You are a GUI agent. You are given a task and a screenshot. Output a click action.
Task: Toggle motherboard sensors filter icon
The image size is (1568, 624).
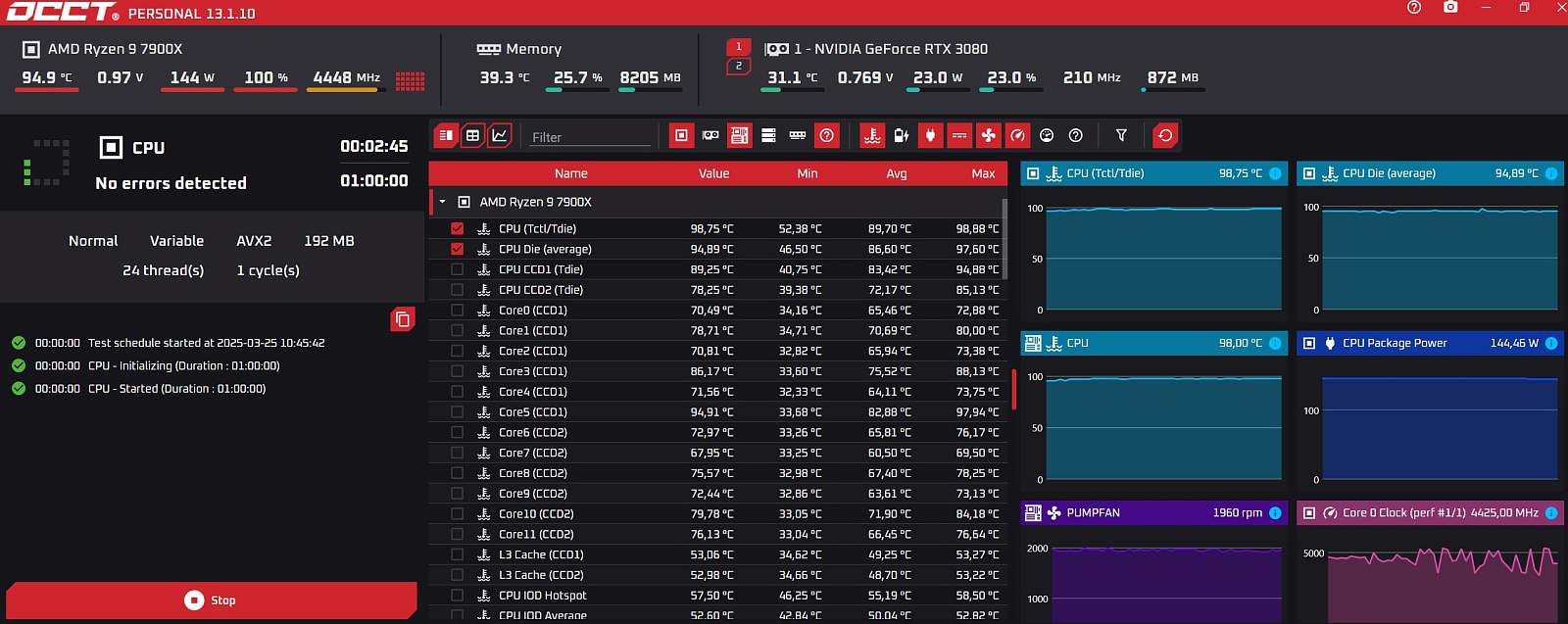point(740,135)
